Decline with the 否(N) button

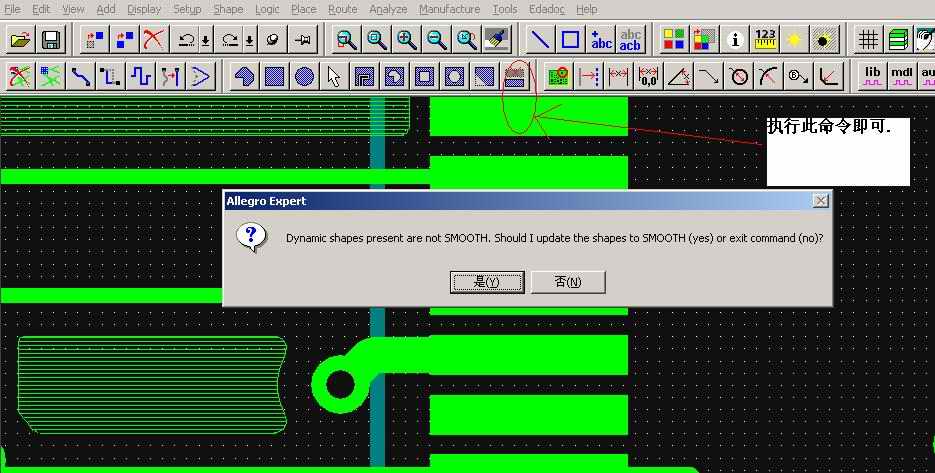[x=568, y=282]
